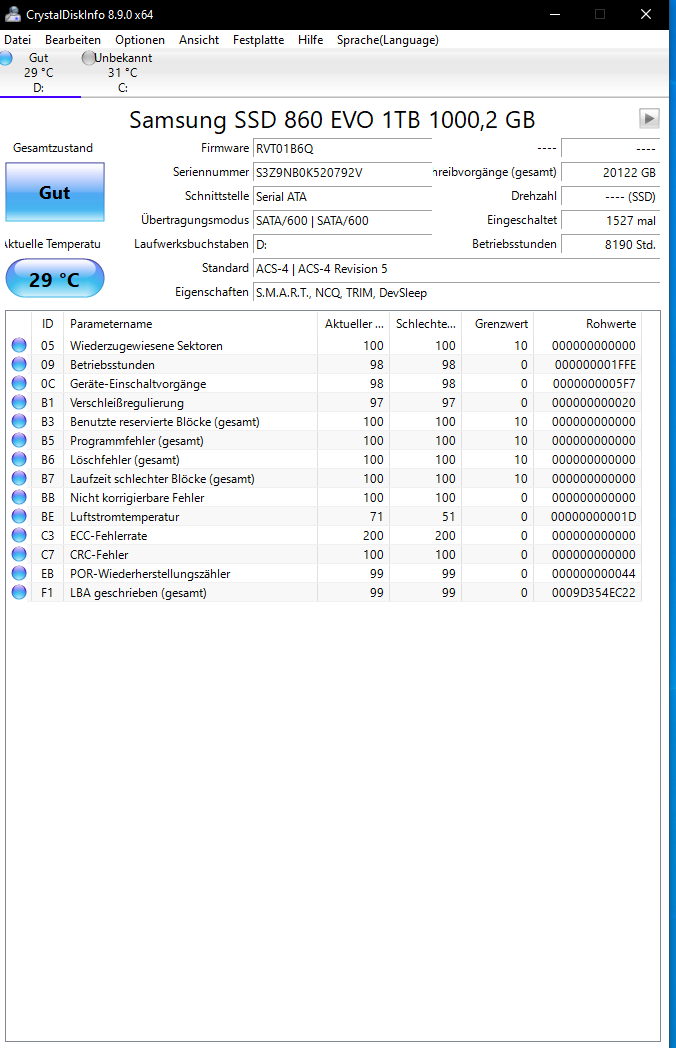Screen dimensions: 676x1048
Task: Click the Grenzwert column header
Action: click(x=497, y=323)
